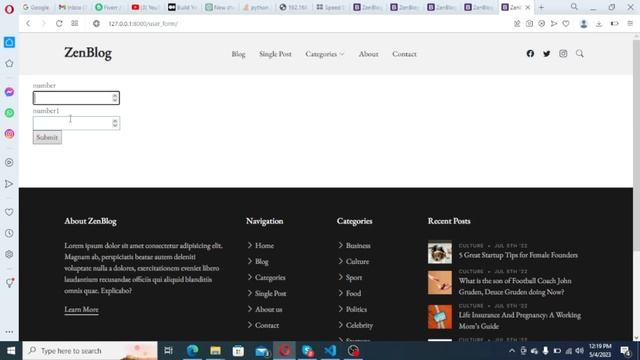The height and width of the screenshot is (360, 640).
Task: Open sidebar setup three dots
Action: click(9, 332)
